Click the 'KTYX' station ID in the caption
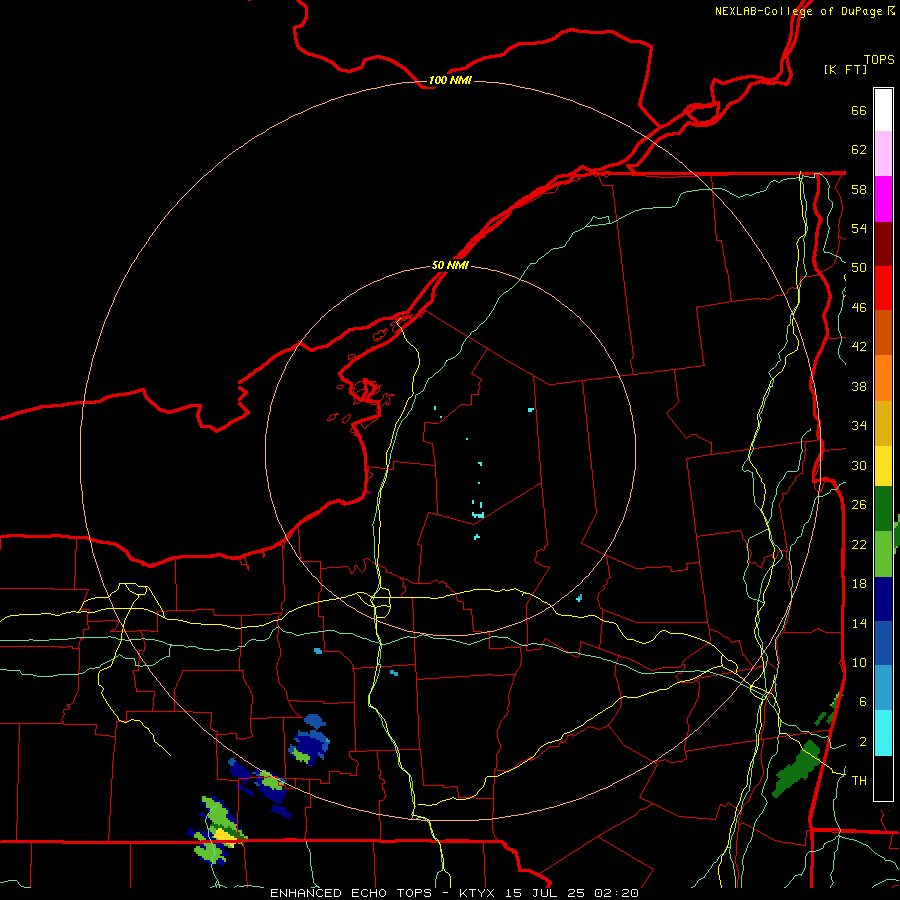The height and width of the screenshot is (900, 900). 476,893
